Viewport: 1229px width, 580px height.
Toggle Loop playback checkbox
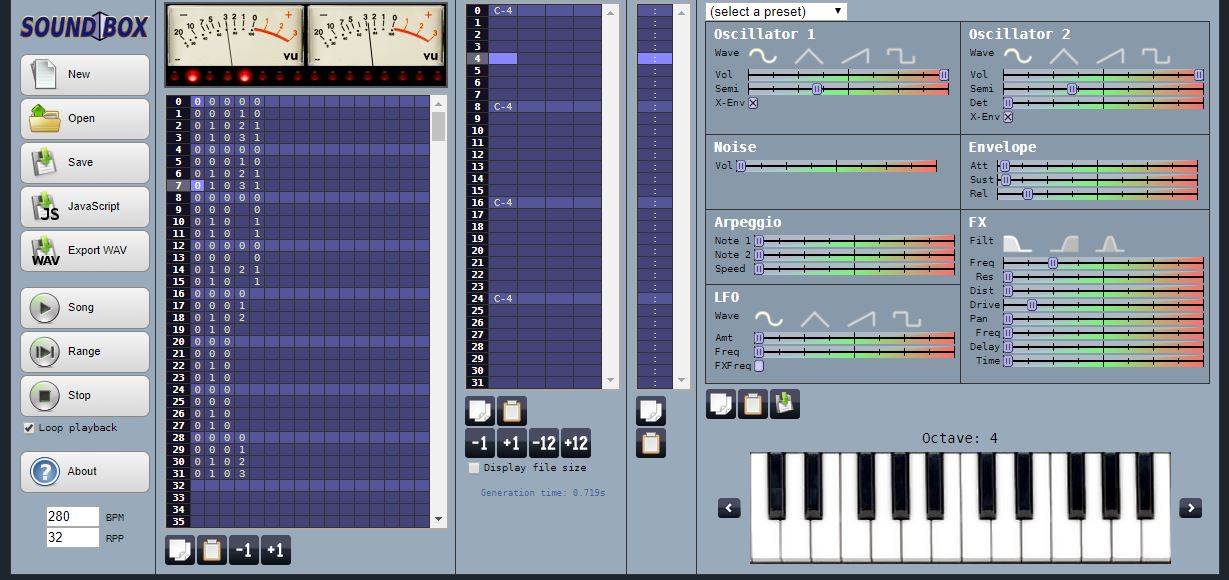pos(29,428)
